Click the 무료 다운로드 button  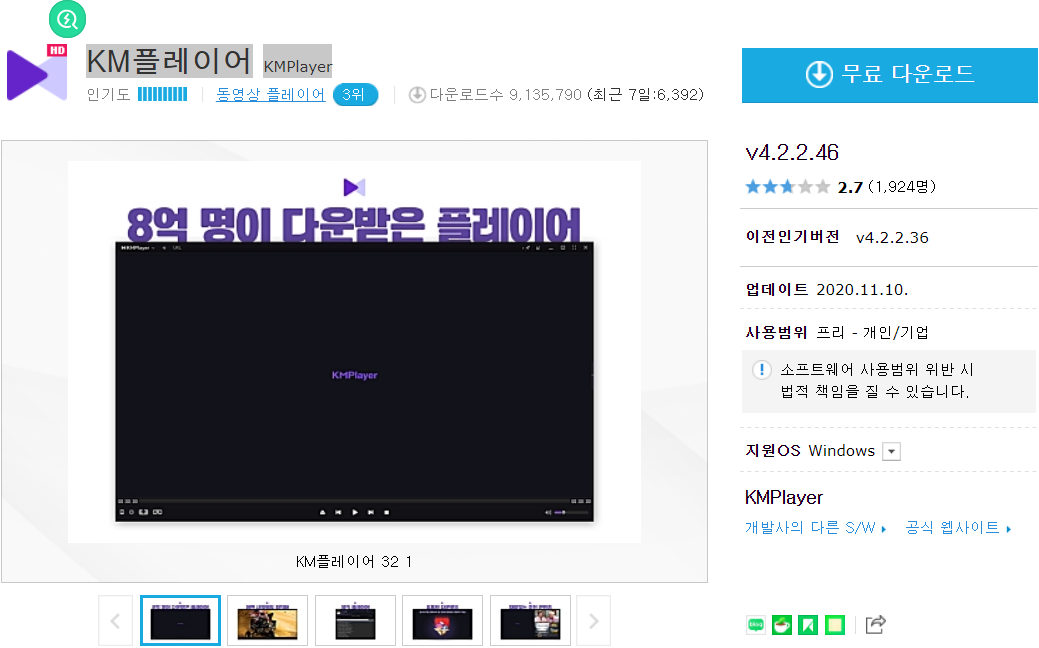coord(889,75)
